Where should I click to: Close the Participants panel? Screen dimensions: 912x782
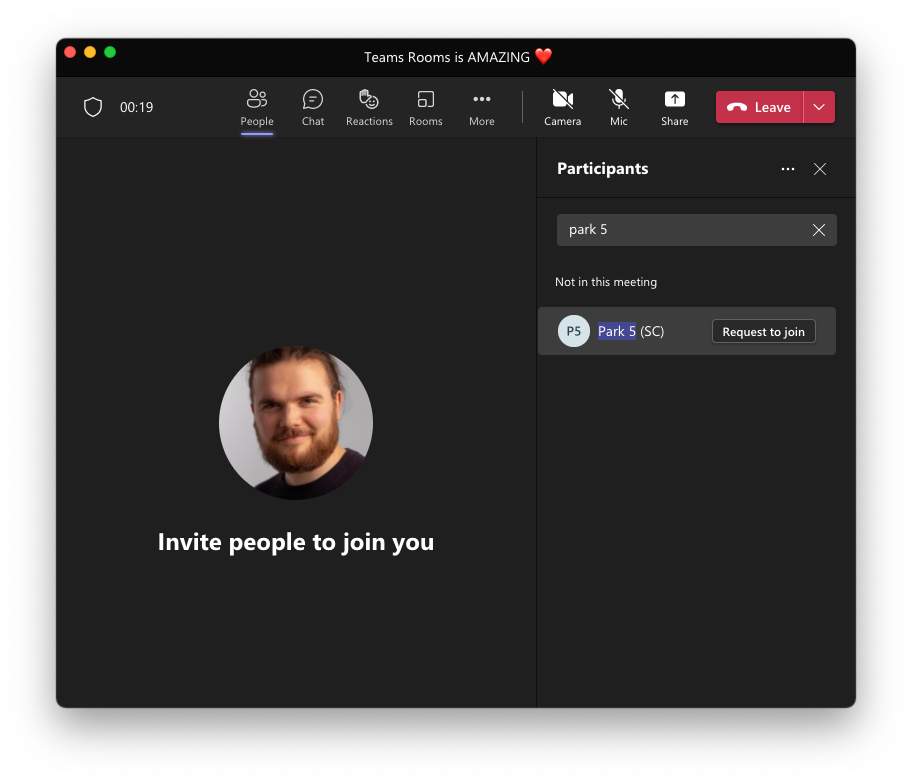820,169
